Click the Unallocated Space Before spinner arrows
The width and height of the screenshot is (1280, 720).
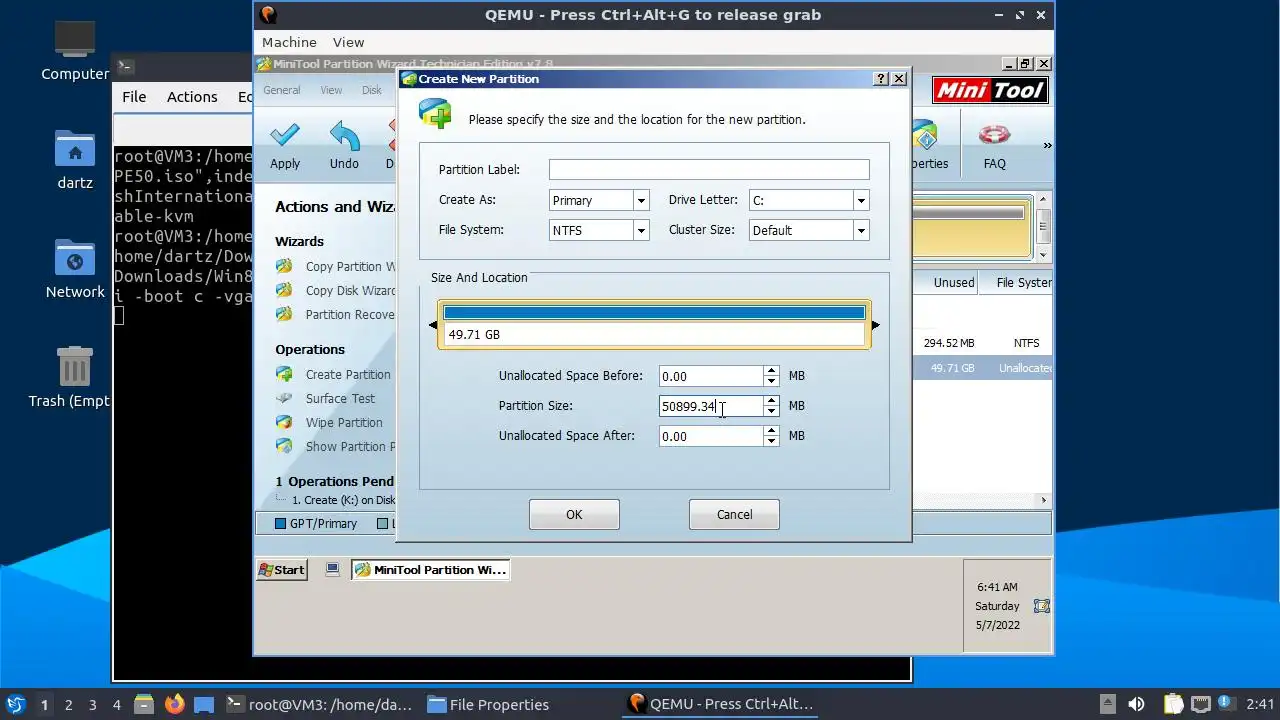tap(771, 376)
